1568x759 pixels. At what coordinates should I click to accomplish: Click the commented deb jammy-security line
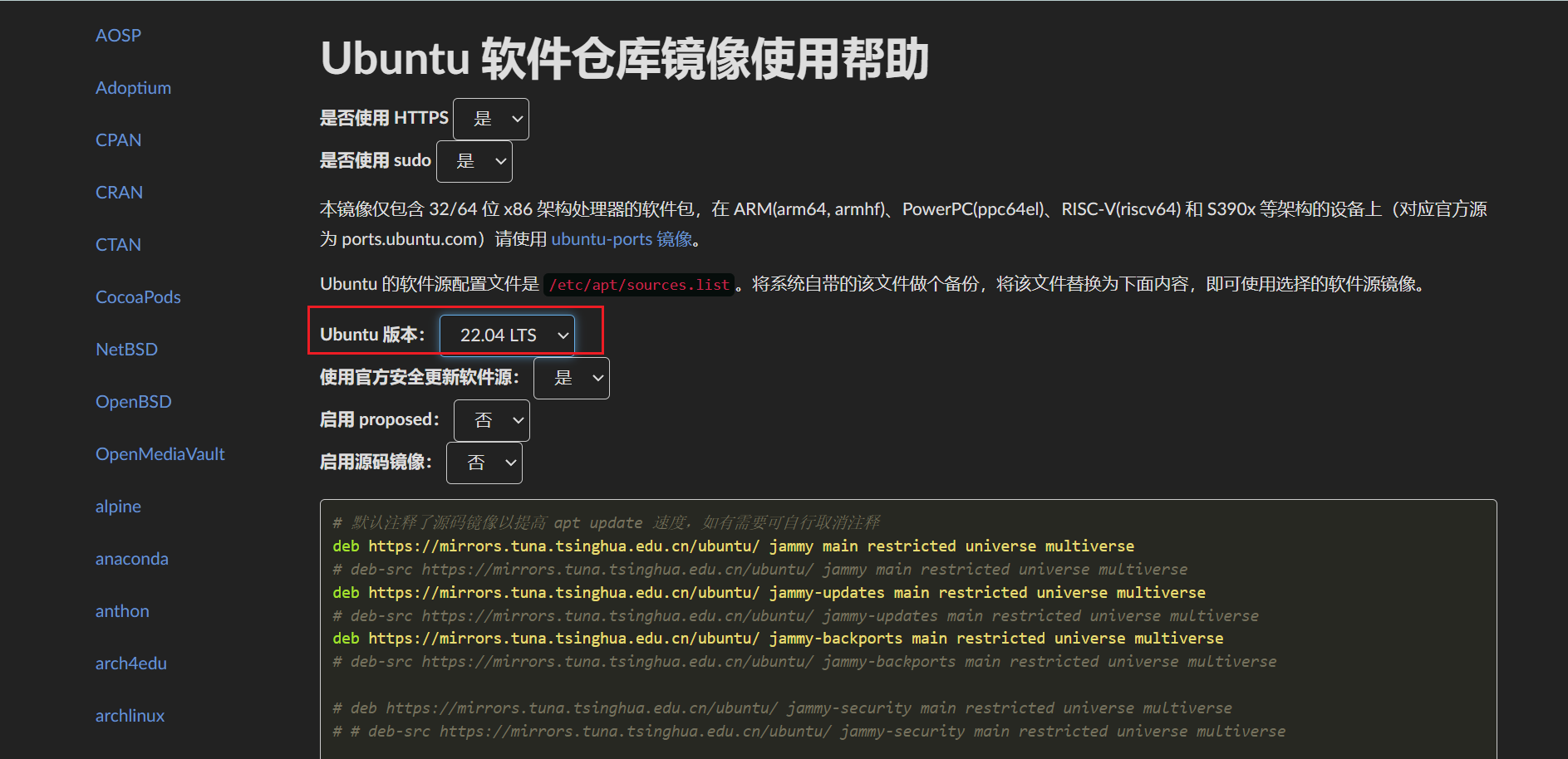[x=782, y=708]
